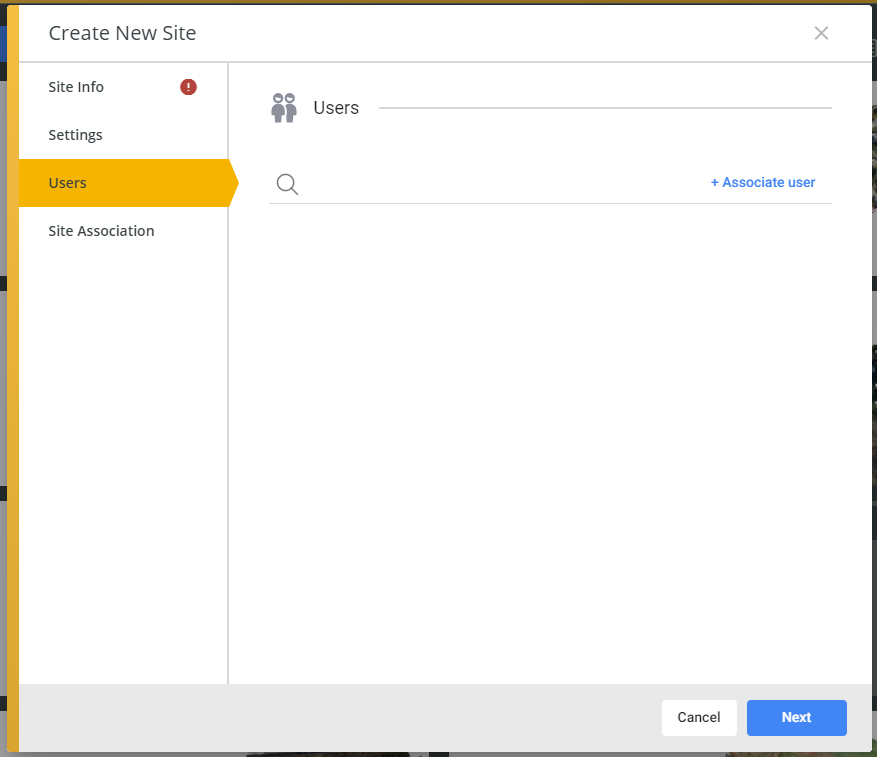Screen dimensions: 877x757
Task: Cancel the site creation
Action: [699, 717]
